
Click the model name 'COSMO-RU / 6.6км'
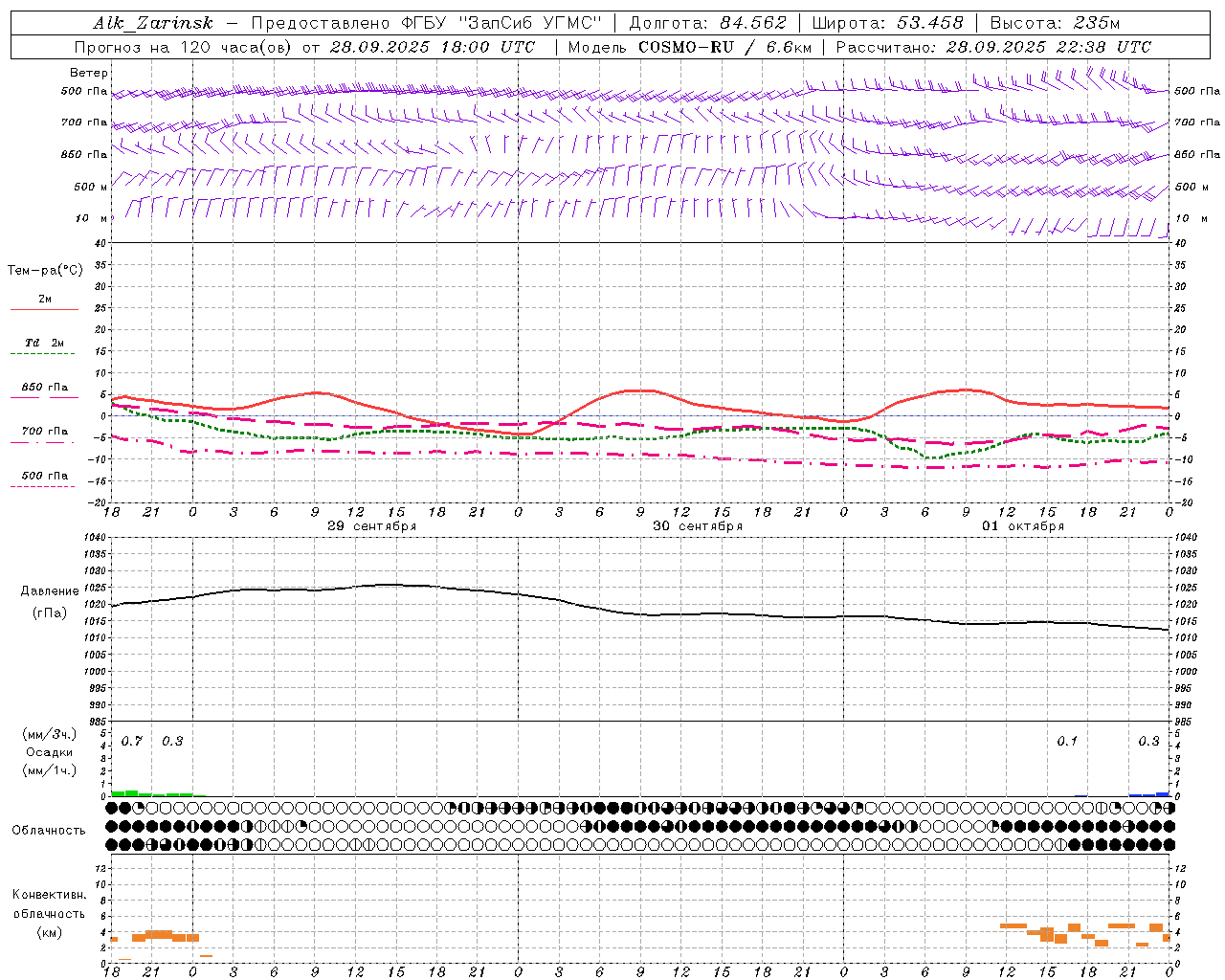pyautogui.click(x=725, y=47)
